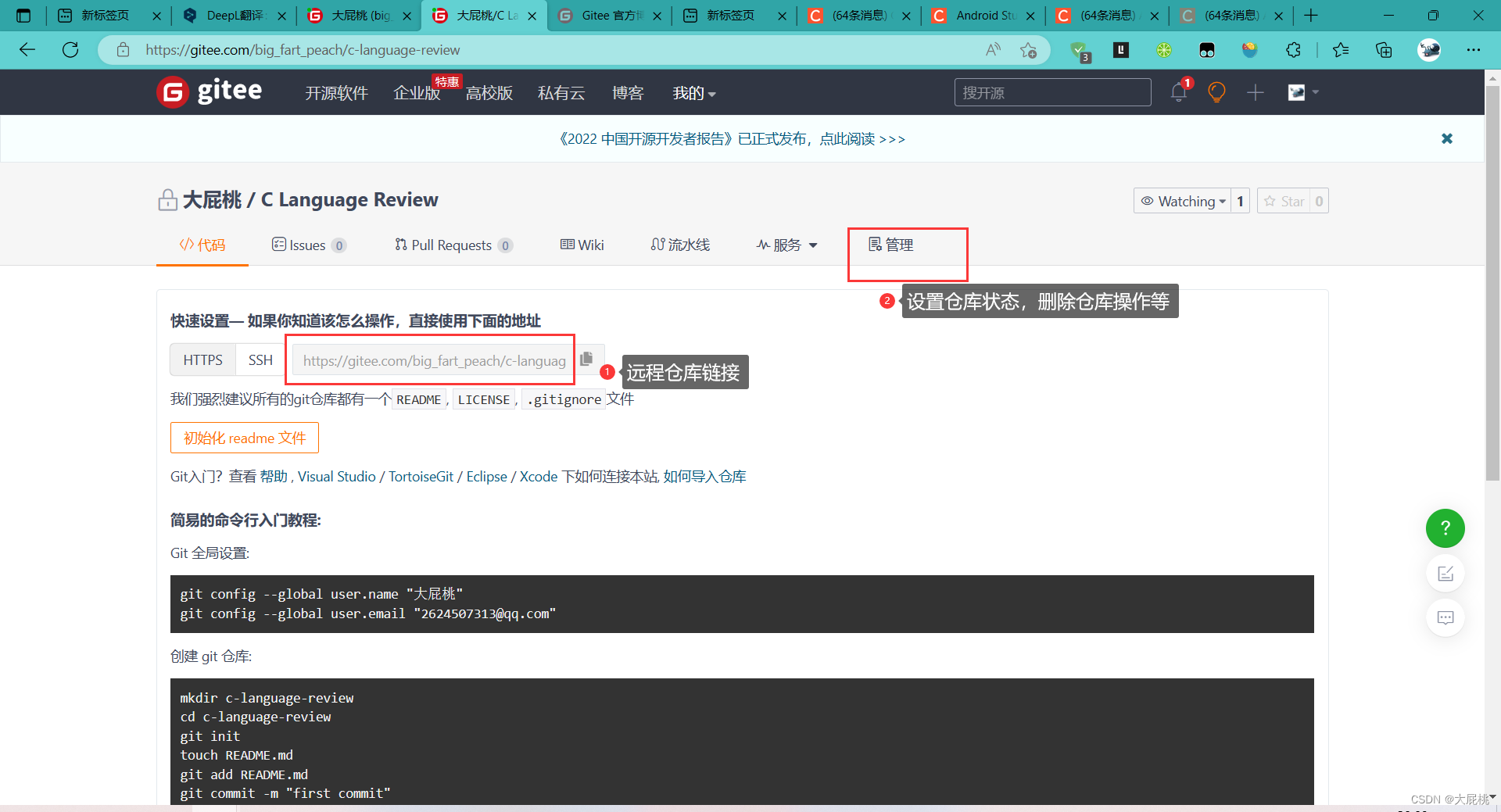Screen dimensions: 1501x812
Task: Copy the repository URL with copy icon
Action: click(586, 359)
